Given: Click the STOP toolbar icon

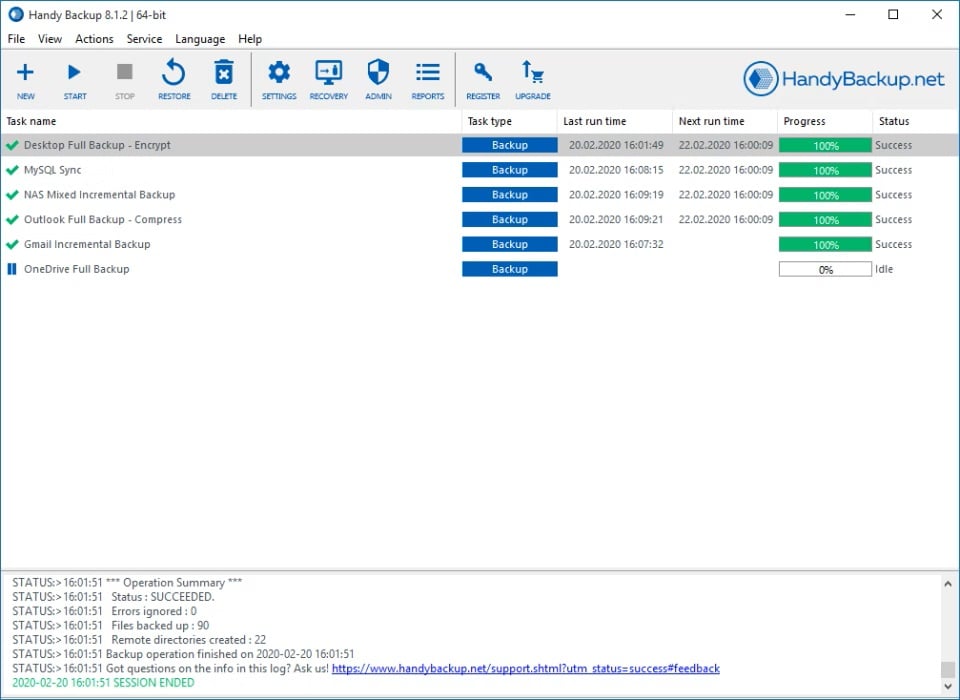Looking at the screenshot, I should [x=125, y=80].
